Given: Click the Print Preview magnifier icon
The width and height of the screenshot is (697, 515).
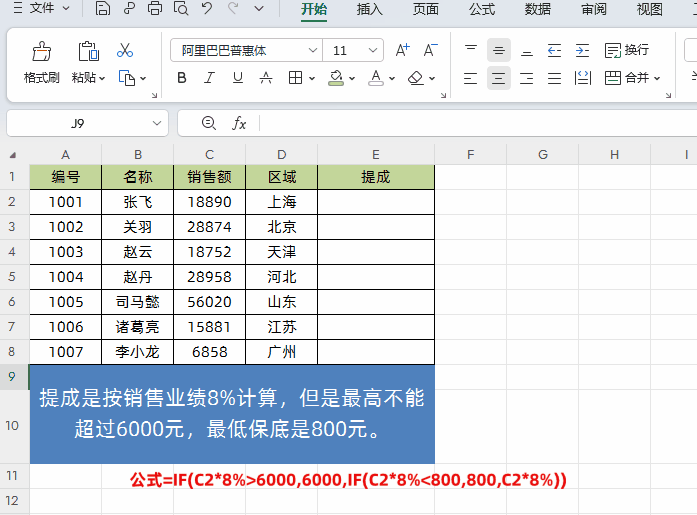Looking at the screenshot, I should (181, 8).
